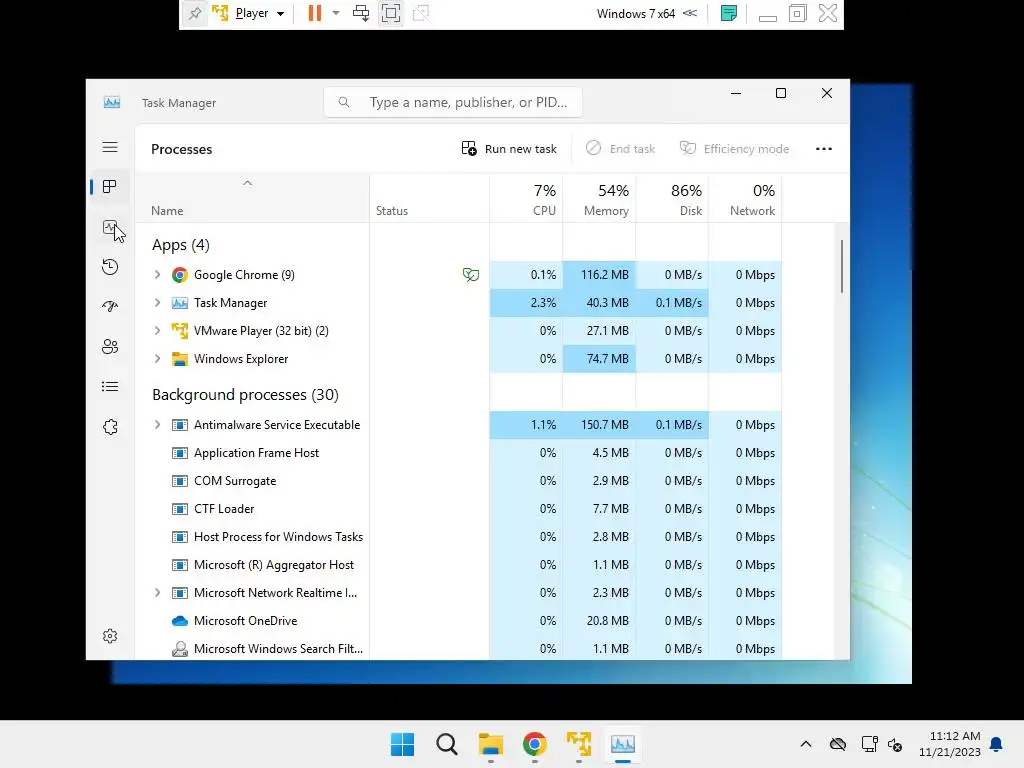Select Application Frame Host process
The height and width of the screenshot is (768, 1024).
click(458, 453)
